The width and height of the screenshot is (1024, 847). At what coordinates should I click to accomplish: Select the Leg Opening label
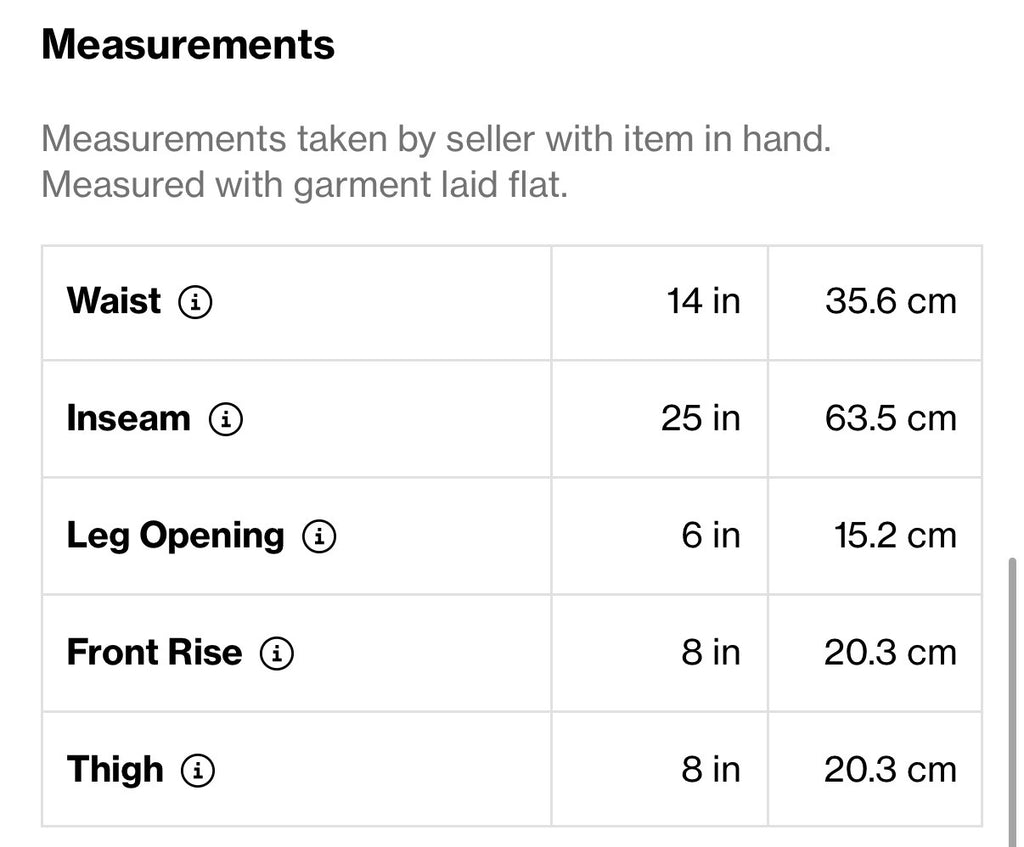175,537
